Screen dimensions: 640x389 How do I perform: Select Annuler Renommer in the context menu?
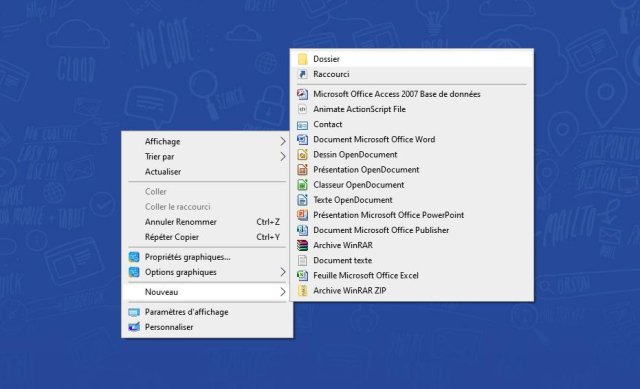(x=207, y=222)
